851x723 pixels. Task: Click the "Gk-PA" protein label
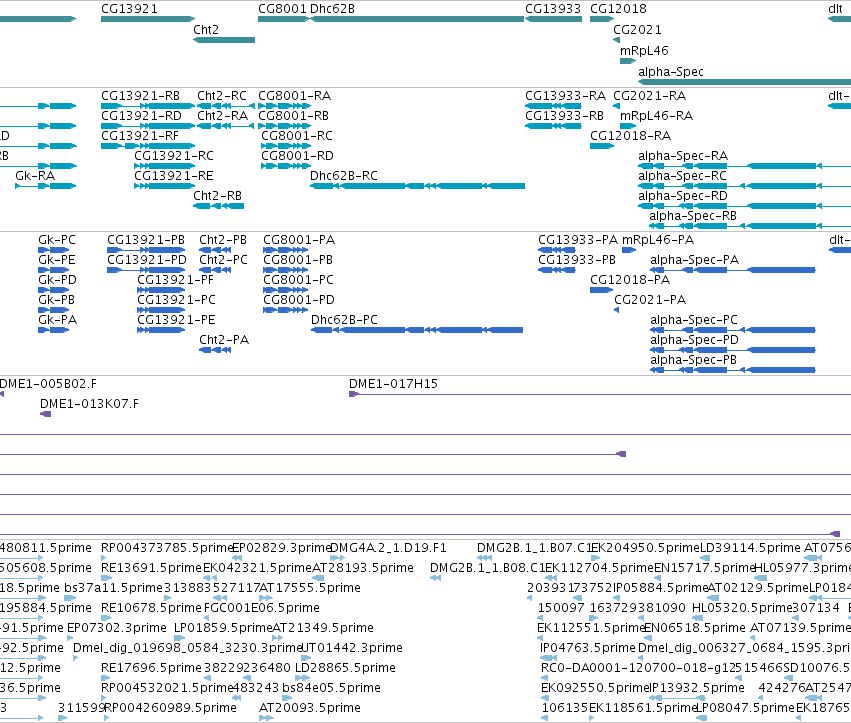click(x=58, y=320)
